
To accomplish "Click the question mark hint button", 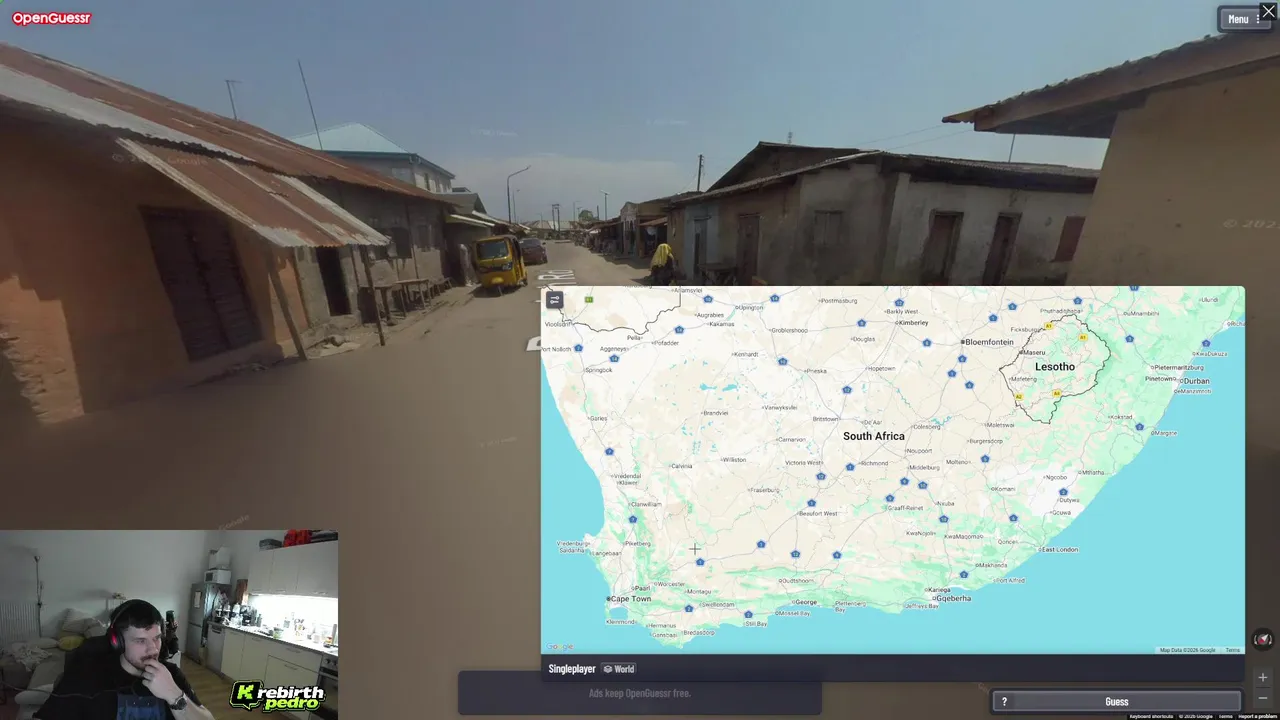I will click(x=1004, y=701).
